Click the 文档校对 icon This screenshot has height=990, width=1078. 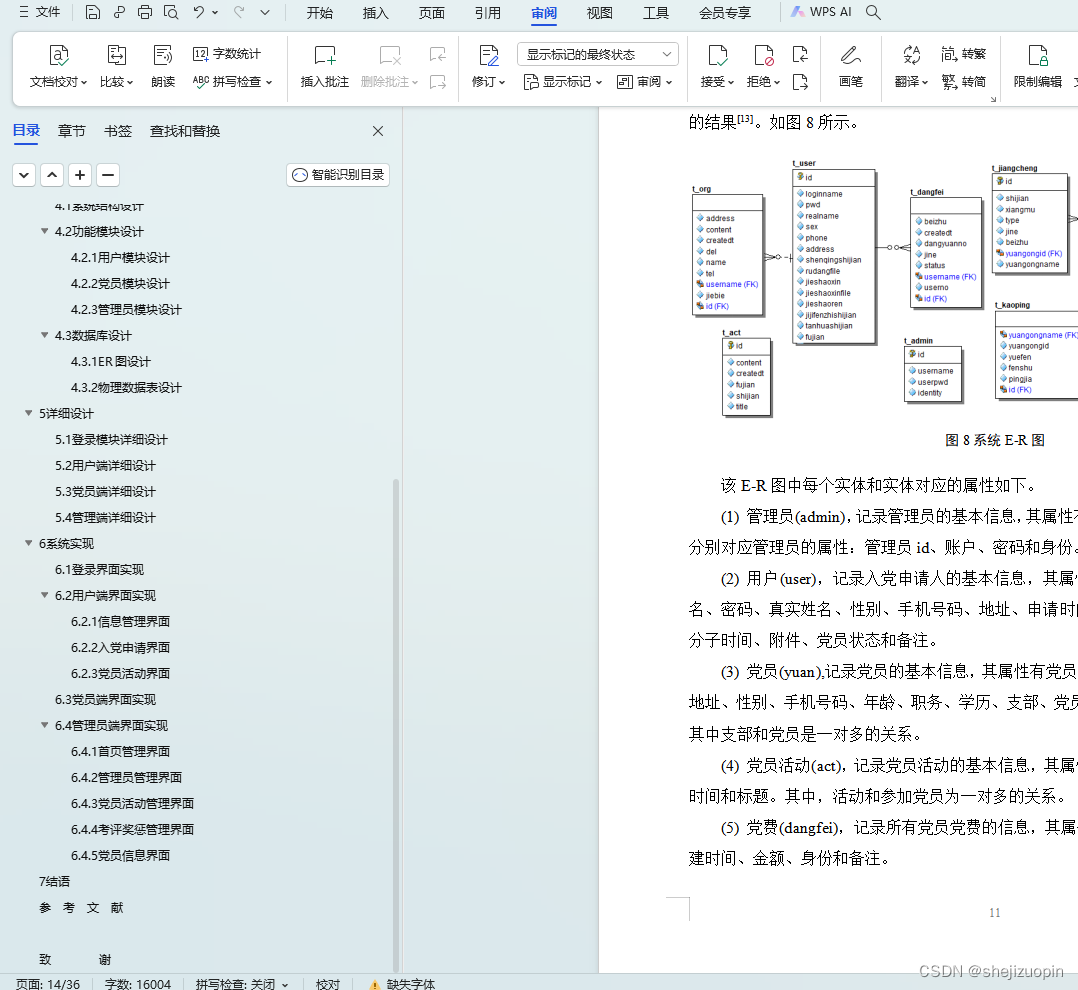[58, 55]
